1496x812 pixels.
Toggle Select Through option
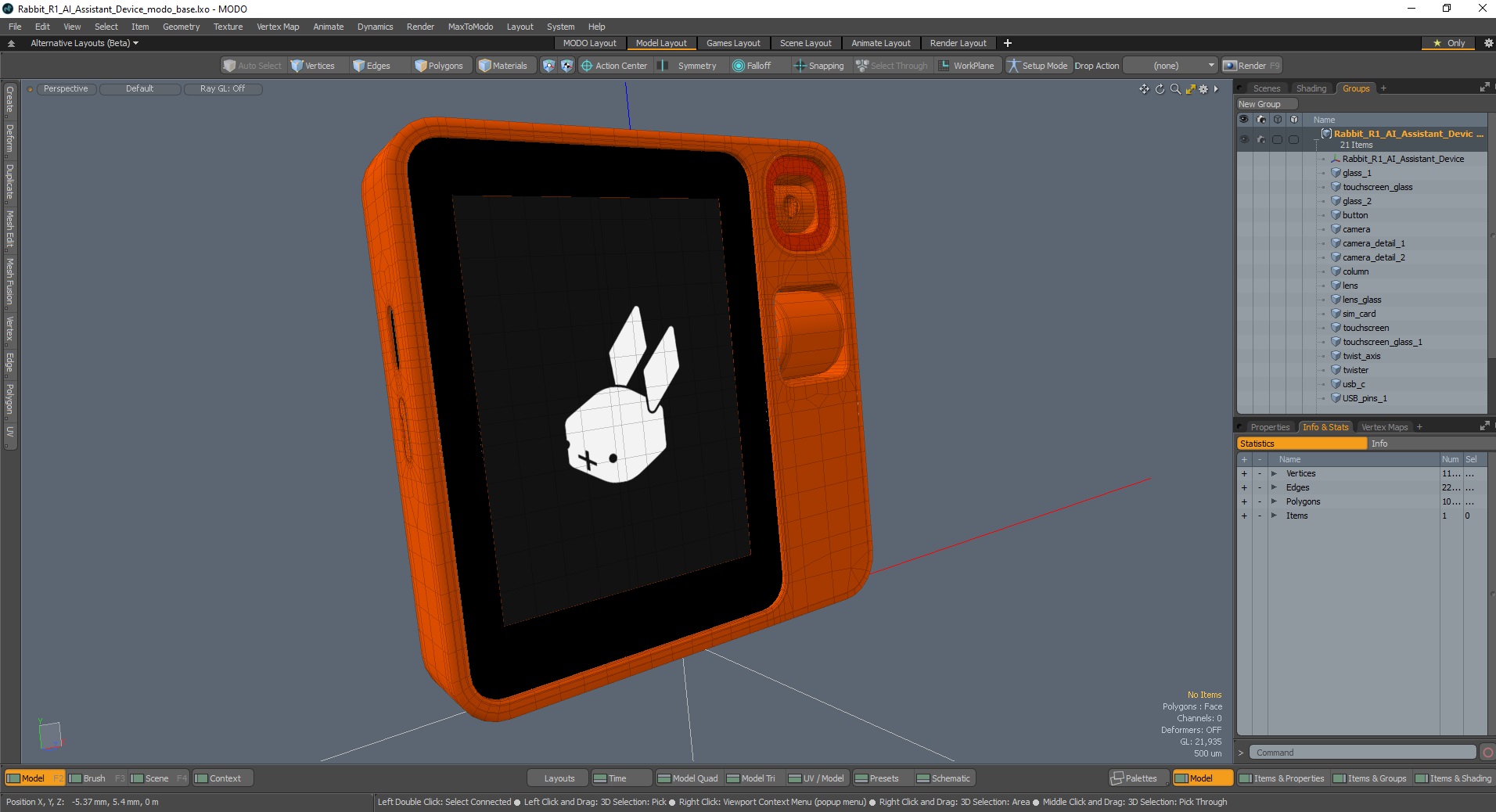pos(891,66)
